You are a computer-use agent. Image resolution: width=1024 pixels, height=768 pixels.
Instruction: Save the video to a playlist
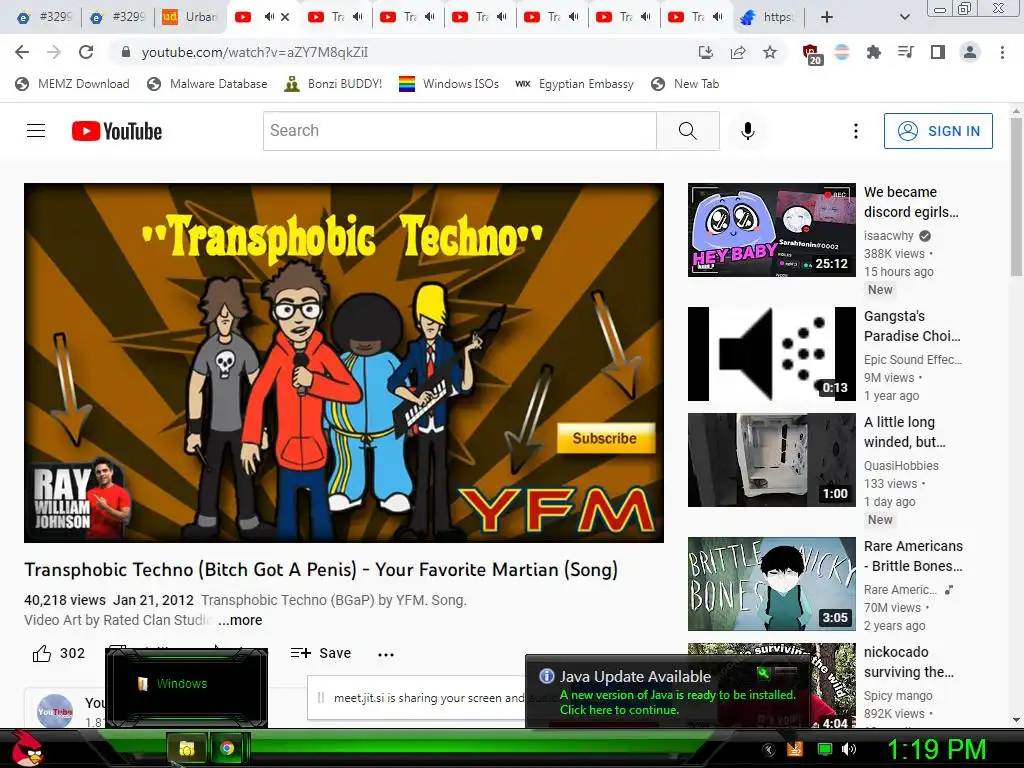pyautogui.click(x=321, y=653)
